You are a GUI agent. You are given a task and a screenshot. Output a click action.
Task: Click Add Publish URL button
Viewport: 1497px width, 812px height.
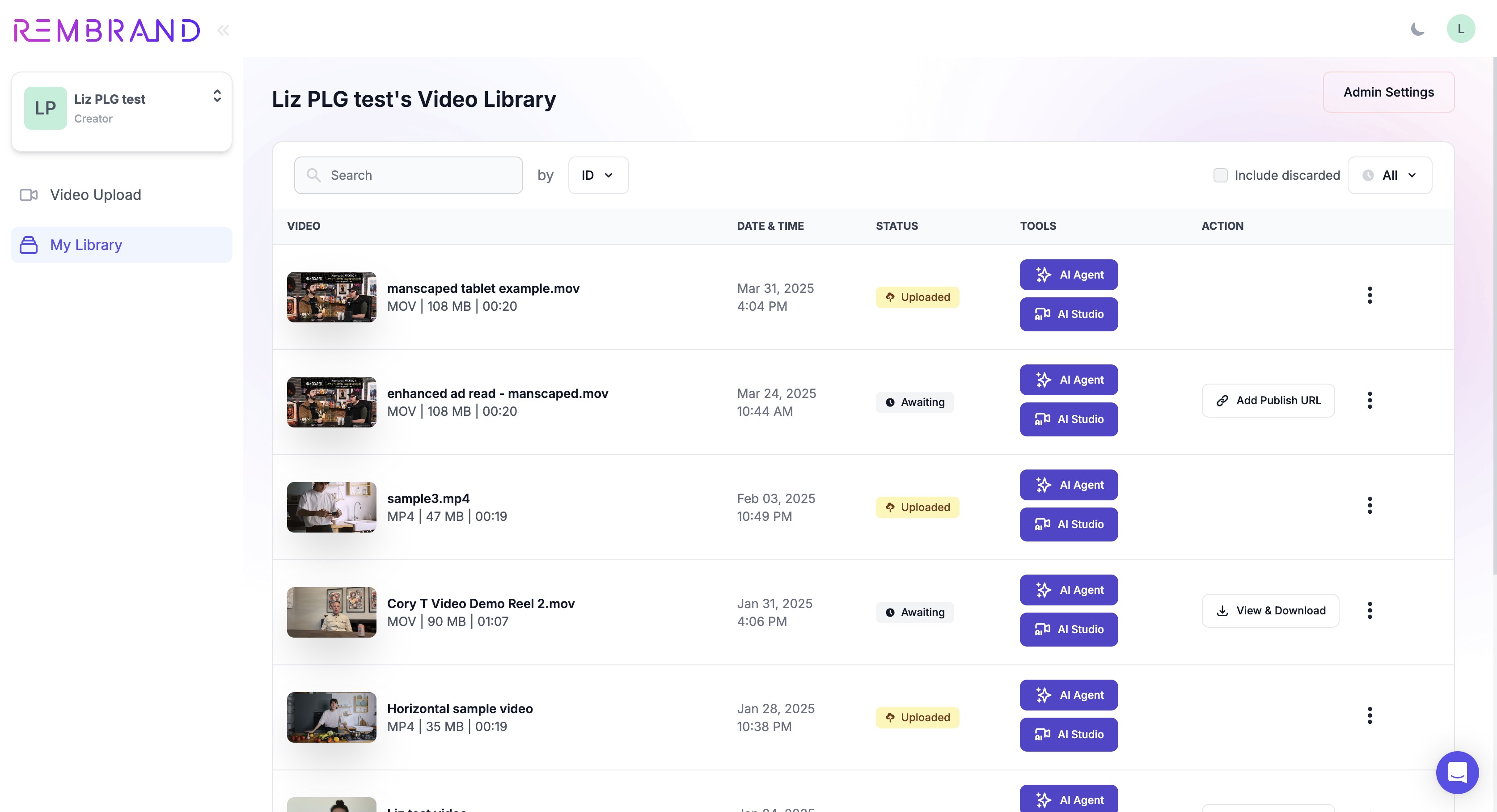[x=1268, y=401]
